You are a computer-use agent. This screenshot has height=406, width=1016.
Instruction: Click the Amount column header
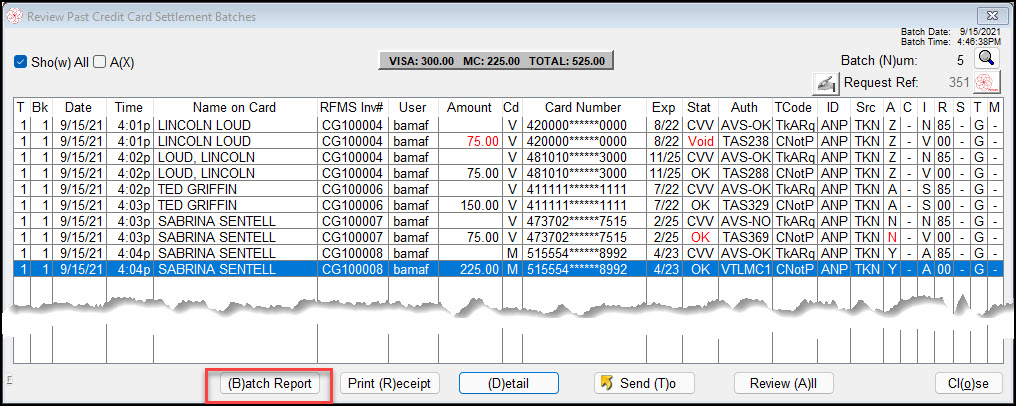coord(469,107)
